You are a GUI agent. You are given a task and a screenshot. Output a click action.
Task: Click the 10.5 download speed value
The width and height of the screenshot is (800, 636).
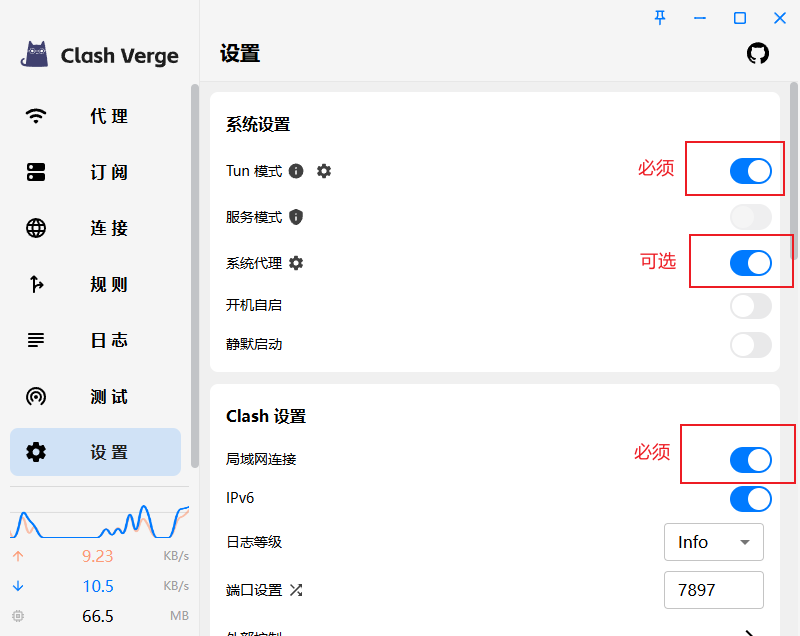click(98, 586)
